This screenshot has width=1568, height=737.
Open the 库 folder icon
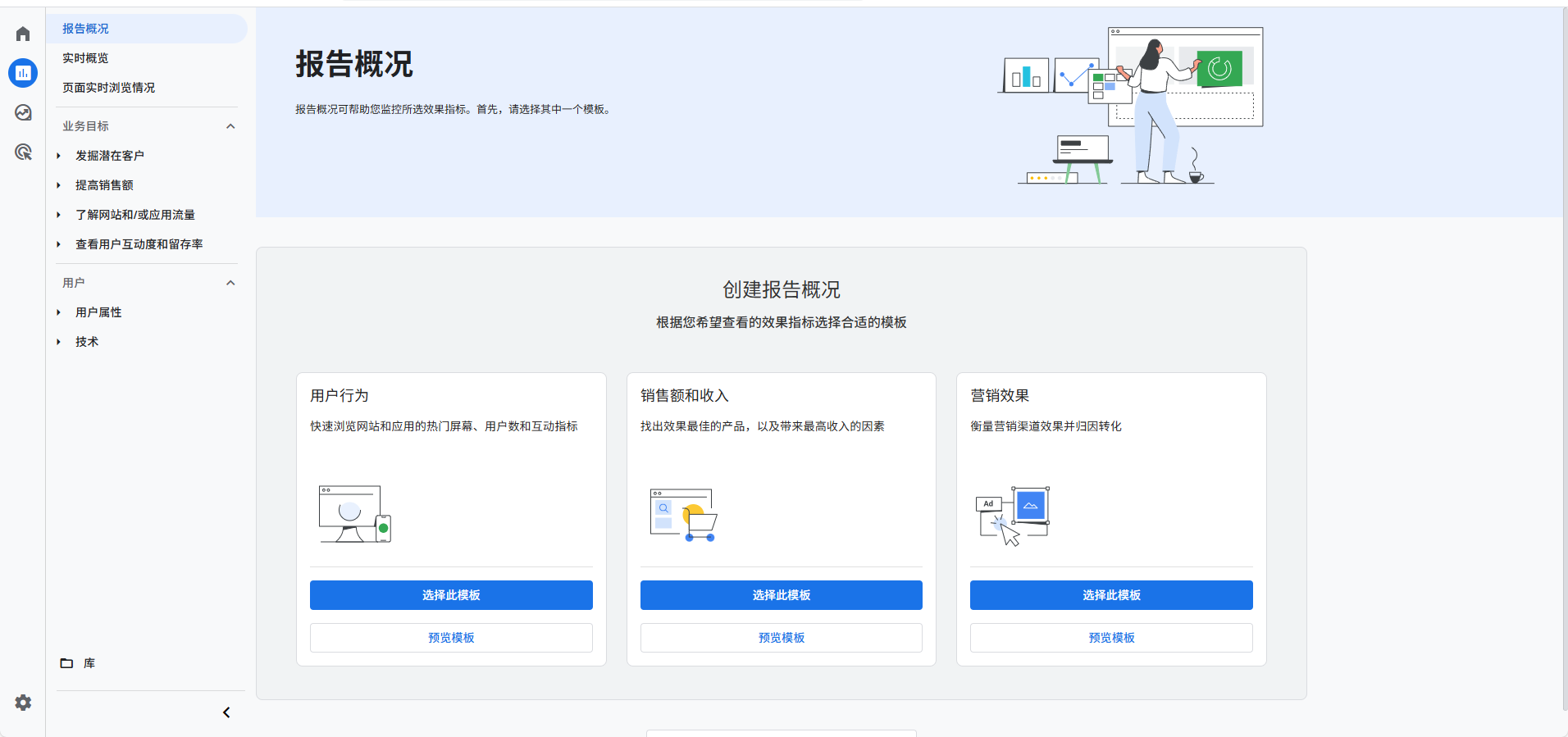pyautogui.click(x=67, y=663)
